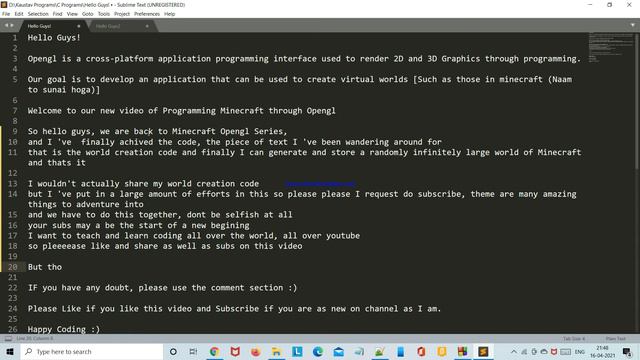The image size is (640, 360).
Task: Open the red McAfee app in taskbar
Action: [x=235, y=351]
